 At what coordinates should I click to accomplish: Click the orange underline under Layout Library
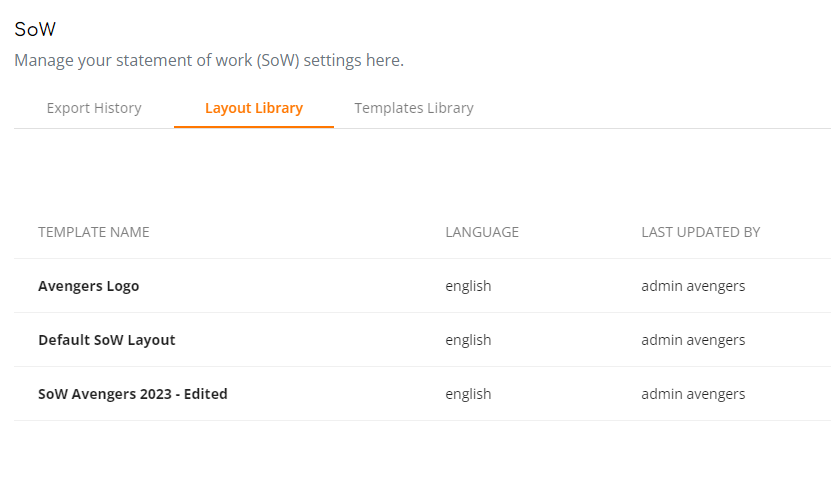(254, 127)
